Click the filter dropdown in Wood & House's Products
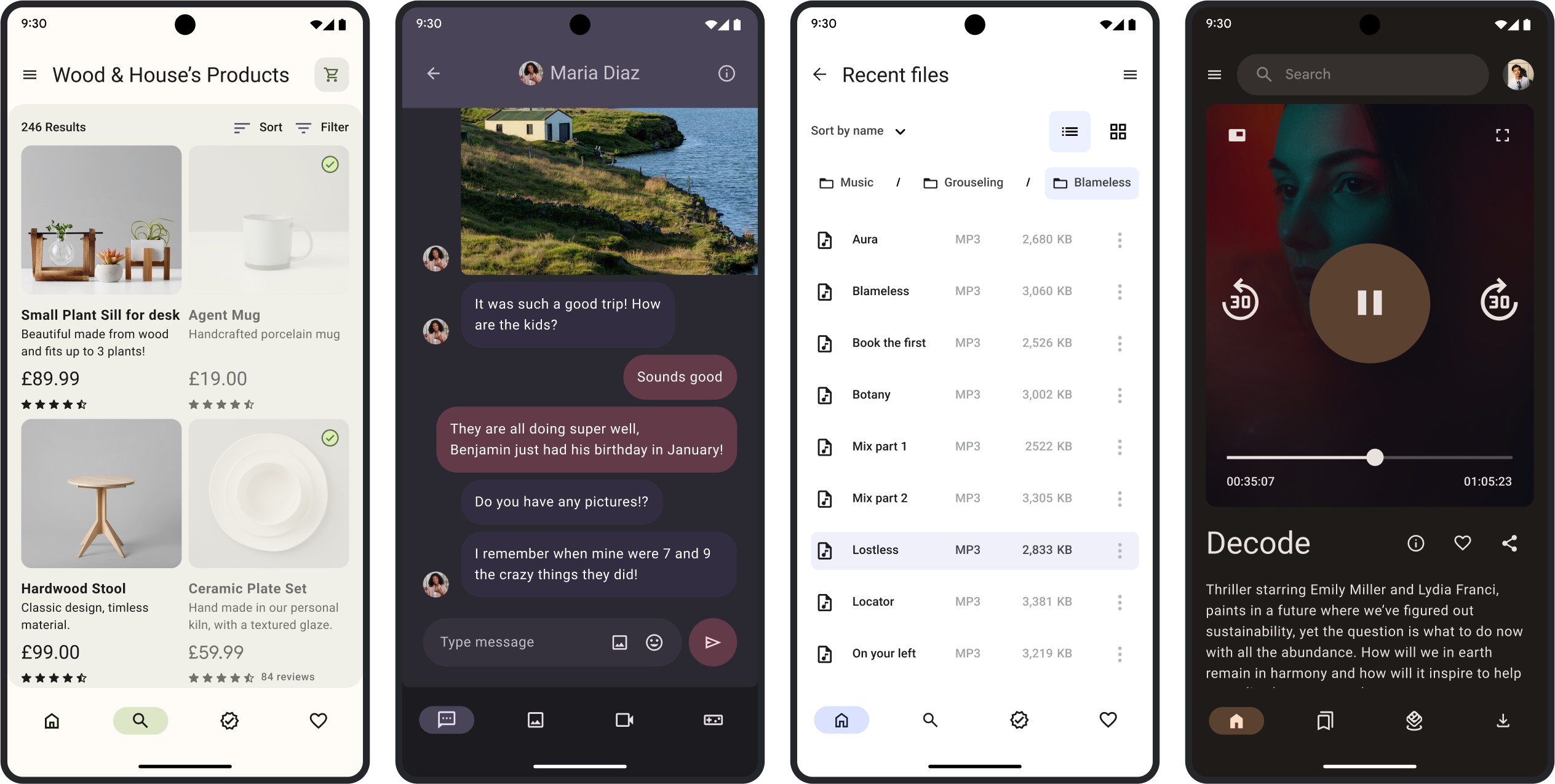 322,127
